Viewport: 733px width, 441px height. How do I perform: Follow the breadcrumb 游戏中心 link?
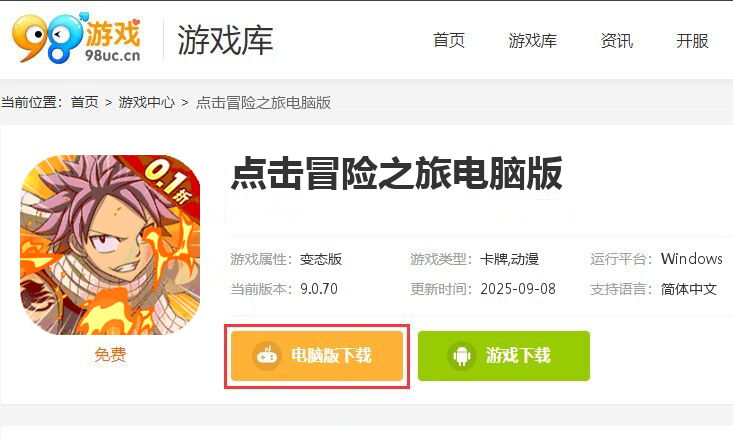(146, 102)
